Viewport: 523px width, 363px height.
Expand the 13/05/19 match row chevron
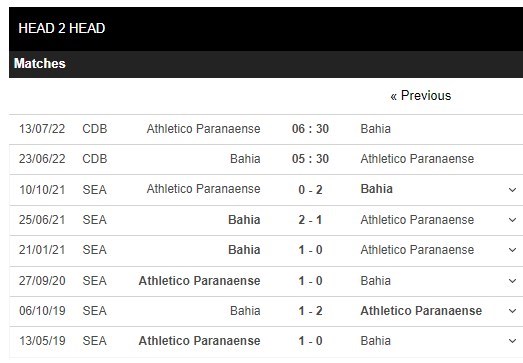[512, 341]
